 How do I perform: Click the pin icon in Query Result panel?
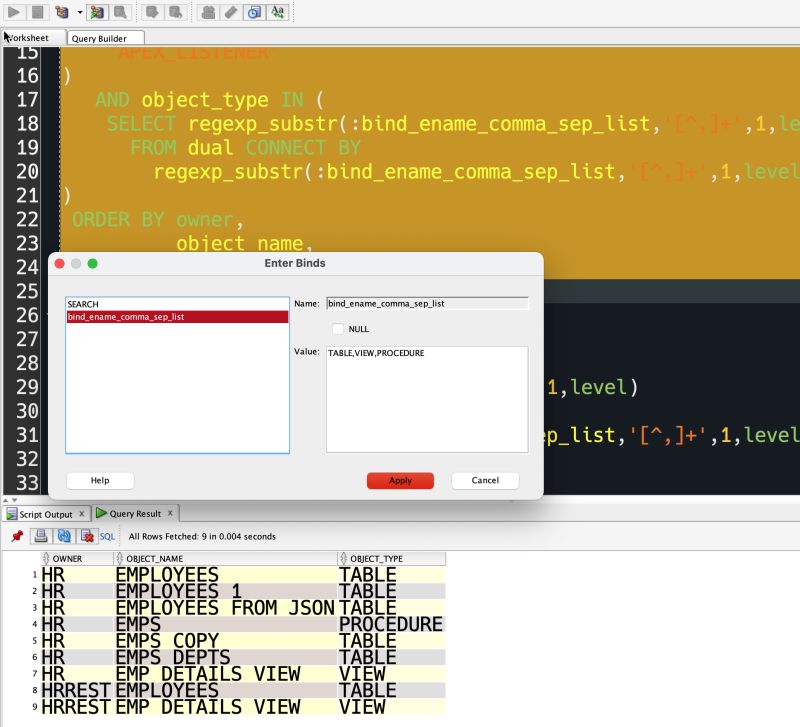point(15,536)
